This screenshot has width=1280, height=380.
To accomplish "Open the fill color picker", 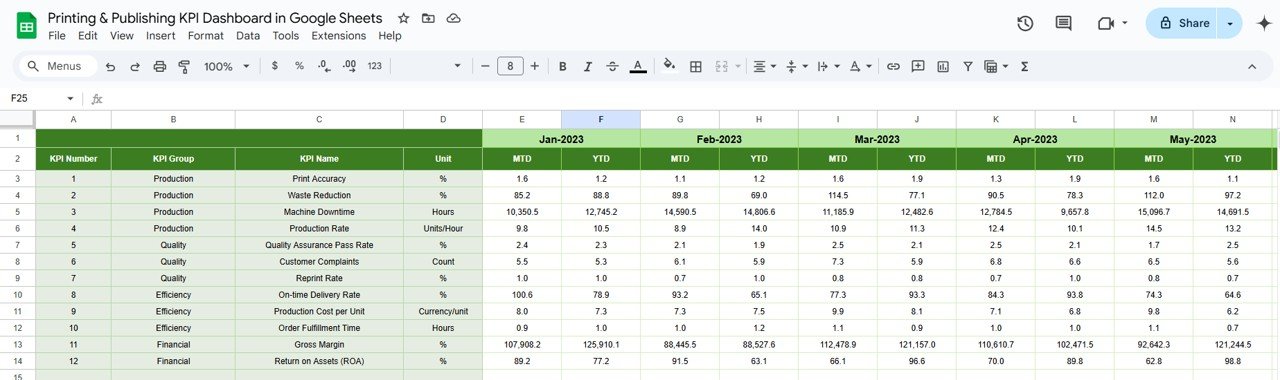I will click(669, 66).
